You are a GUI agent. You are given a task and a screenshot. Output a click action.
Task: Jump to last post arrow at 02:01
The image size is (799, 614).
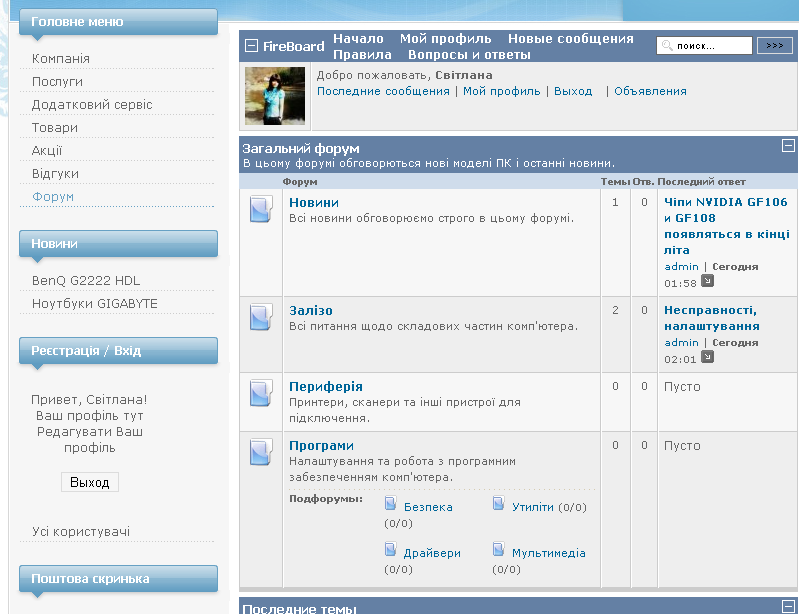(x=707, y=357)
